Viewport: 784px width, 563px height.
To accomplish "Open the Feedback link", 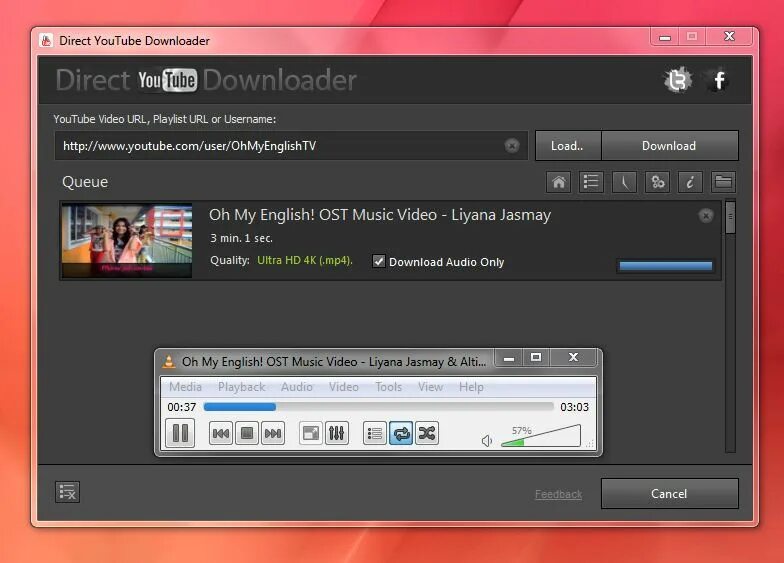I will pos(558,494).
